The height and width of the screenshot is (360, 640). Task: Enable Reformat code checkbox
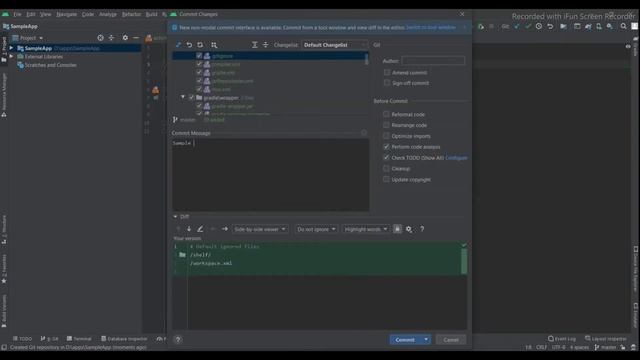pyautogui.click(x=386, y=114)
